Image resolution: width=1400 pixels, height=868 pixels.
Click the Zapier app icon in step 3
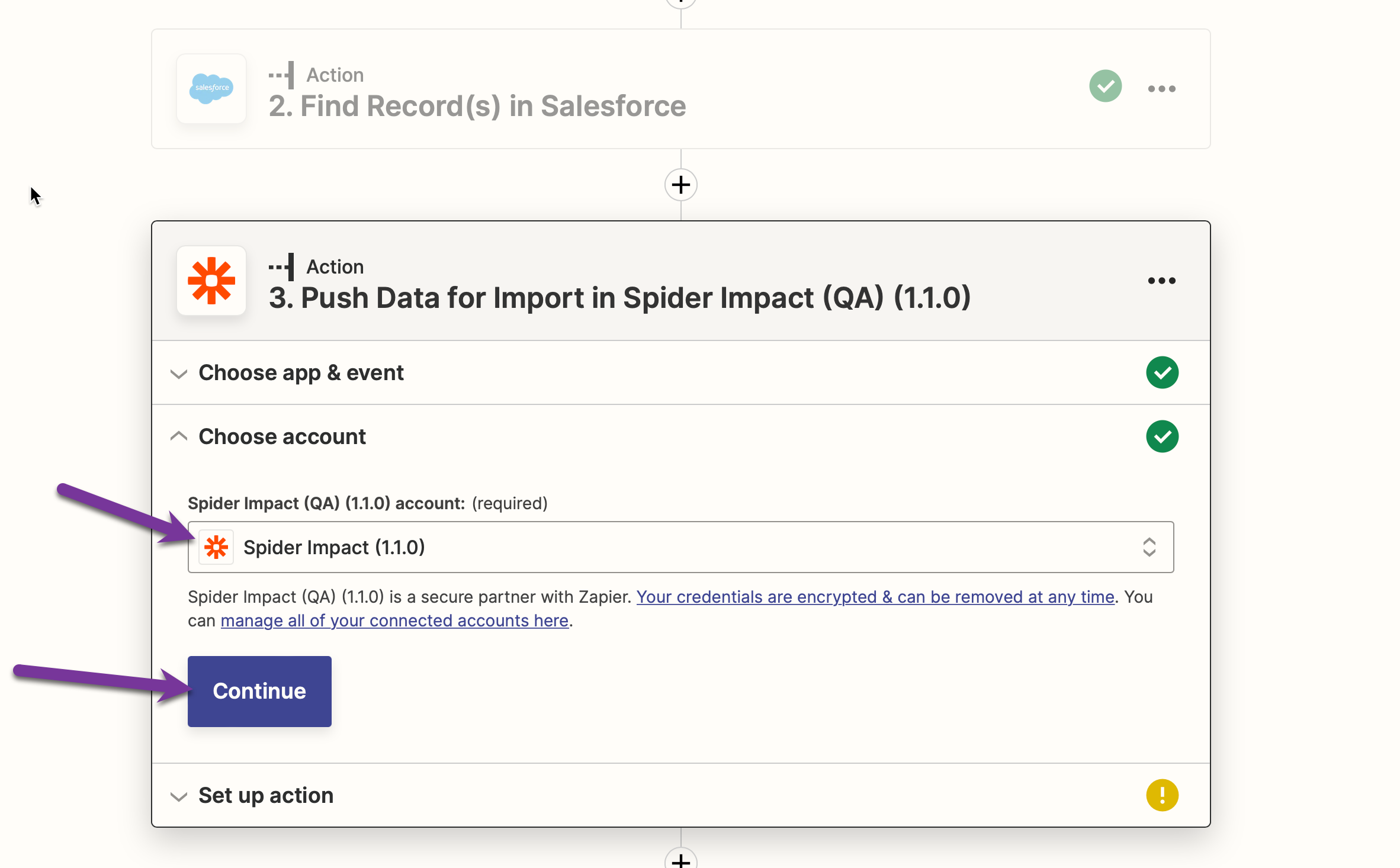211,281
